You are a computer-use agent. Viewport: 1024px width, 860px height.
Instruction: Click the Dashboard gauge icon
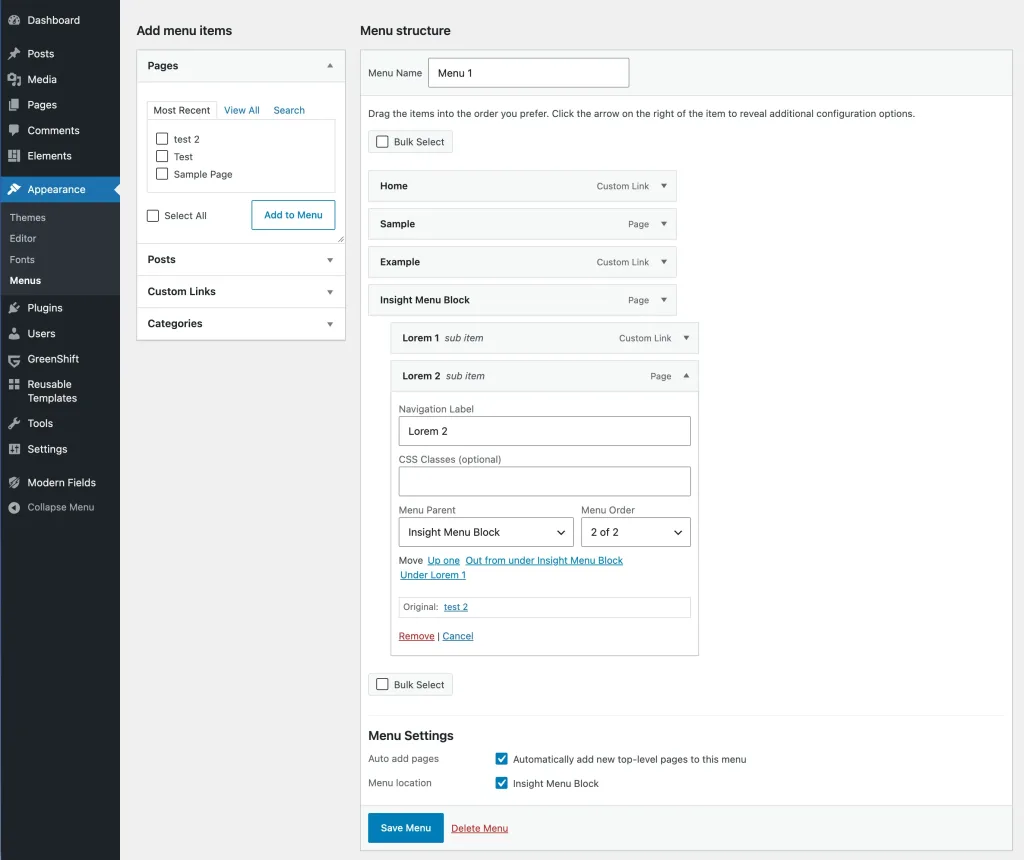[14, 20]
